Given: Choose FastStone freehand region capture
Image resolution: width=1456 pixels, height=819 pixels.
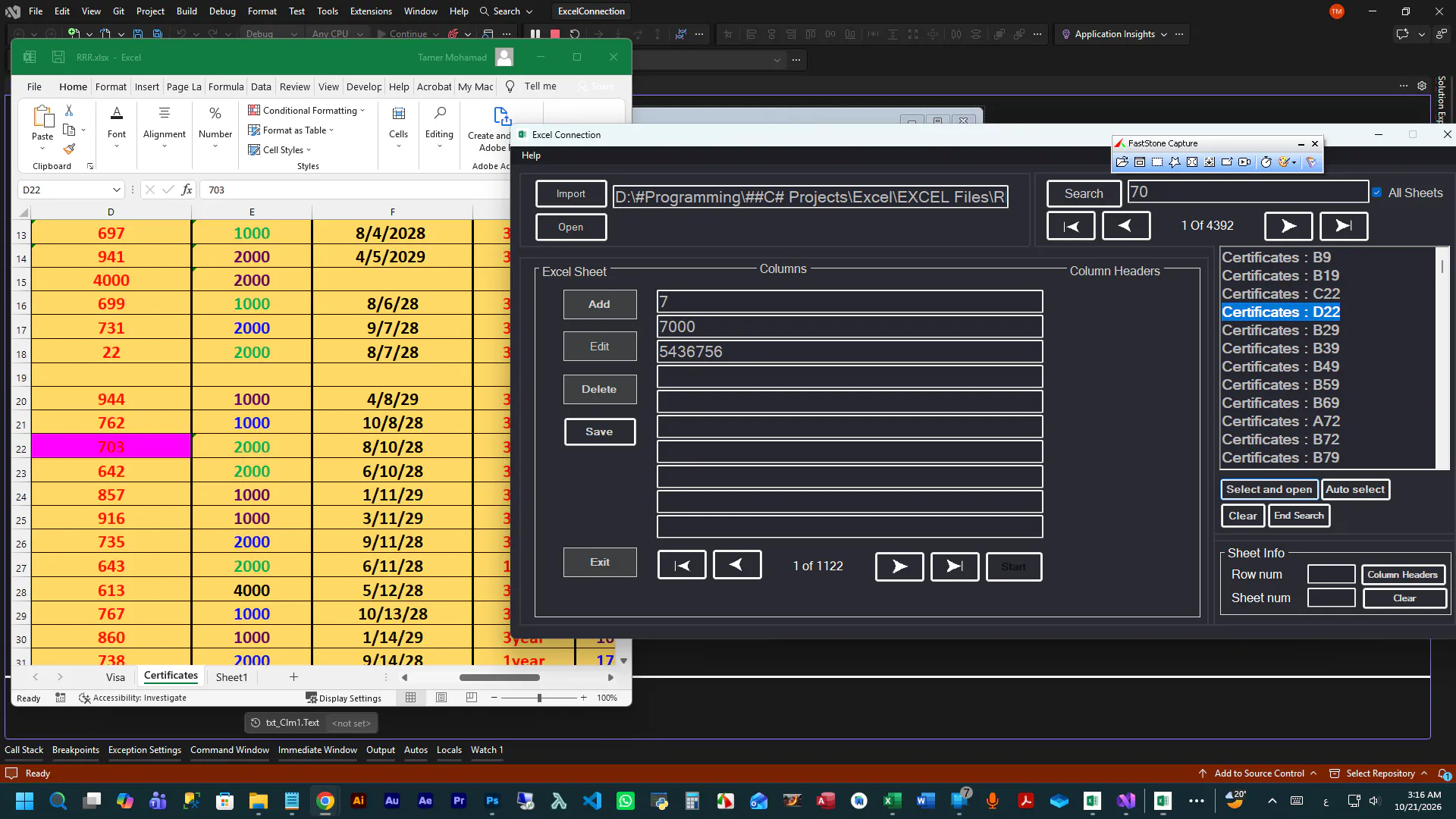Looking at the screenshot, I should 1175,162.
